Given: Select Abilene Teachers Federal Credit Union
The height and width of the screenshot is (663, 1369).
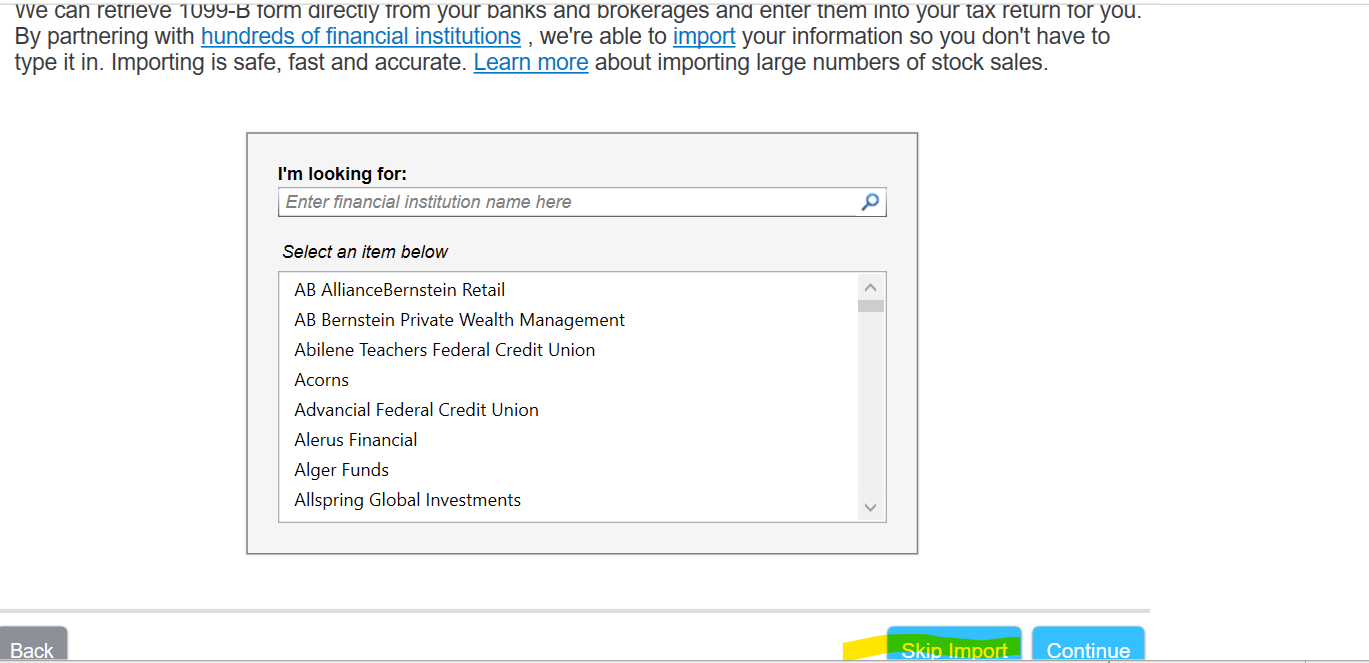Looking at the screenshot, I should pos(569,350).
